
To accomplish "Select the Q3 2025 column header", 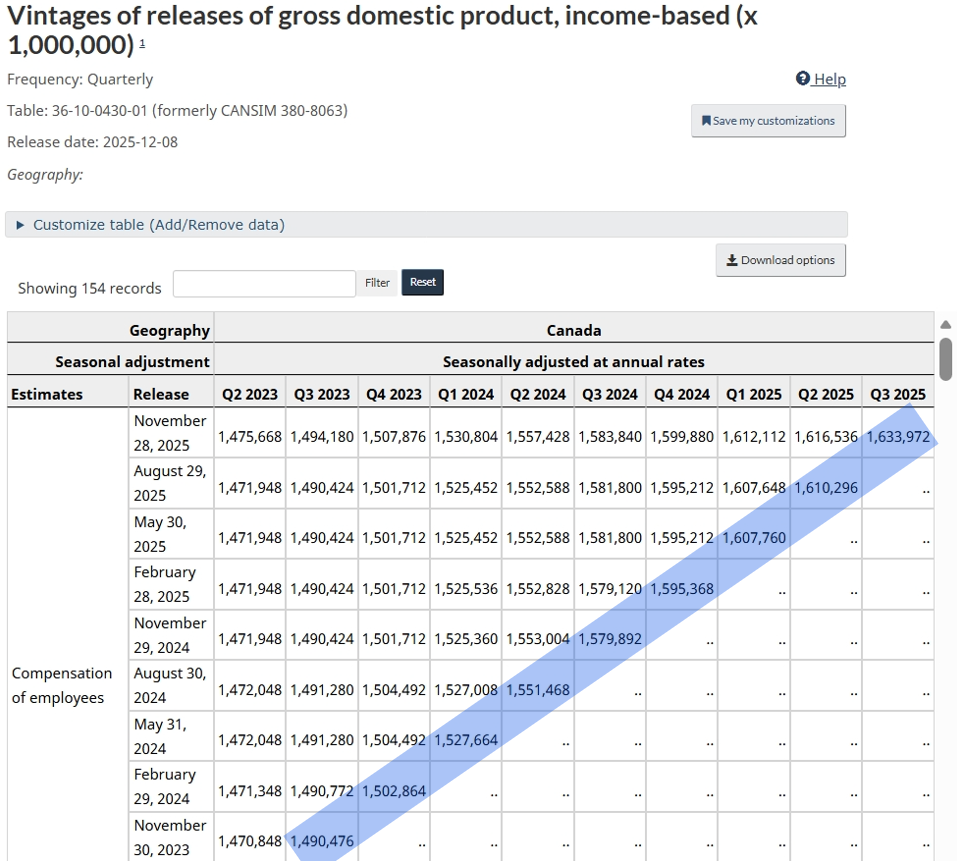I will [897, 393].
